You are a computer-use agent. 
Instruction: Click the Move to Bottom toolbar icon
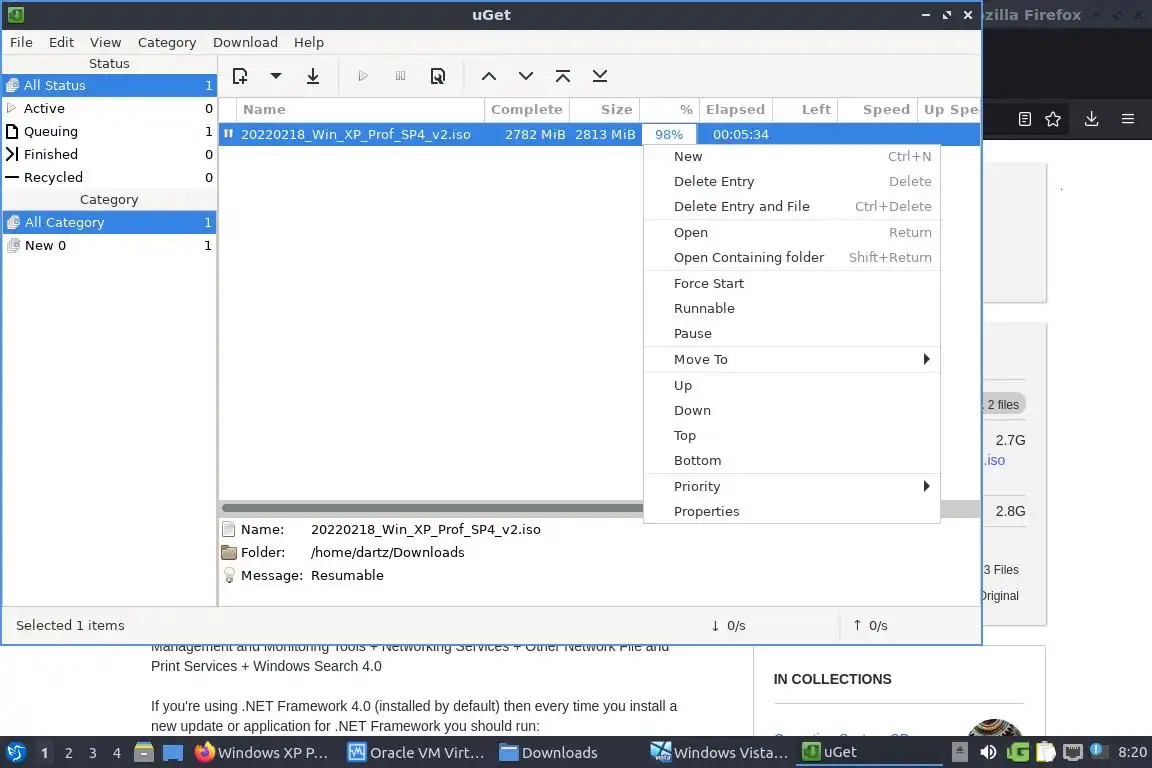click(600, 76)
